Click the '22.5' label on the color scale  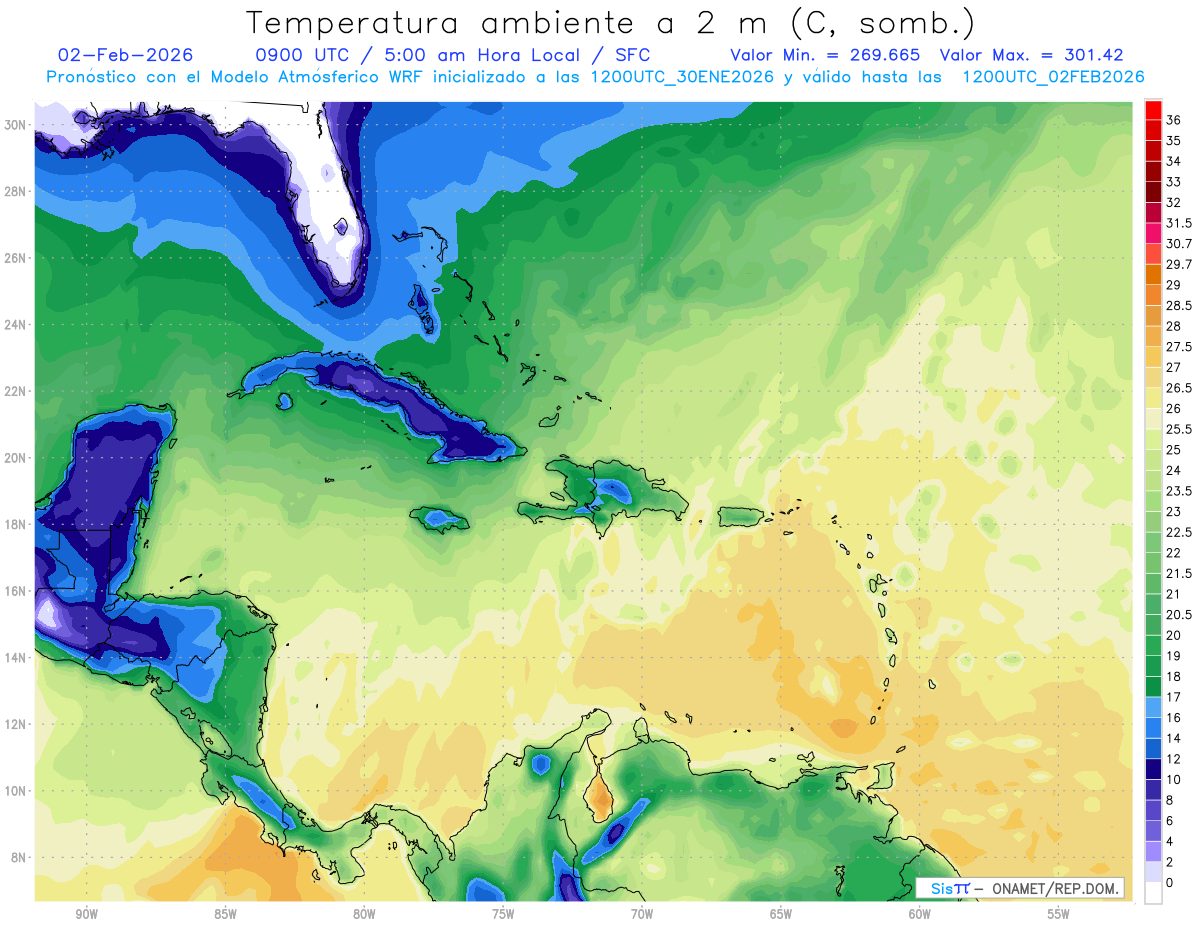click(x=1179, y=532)
